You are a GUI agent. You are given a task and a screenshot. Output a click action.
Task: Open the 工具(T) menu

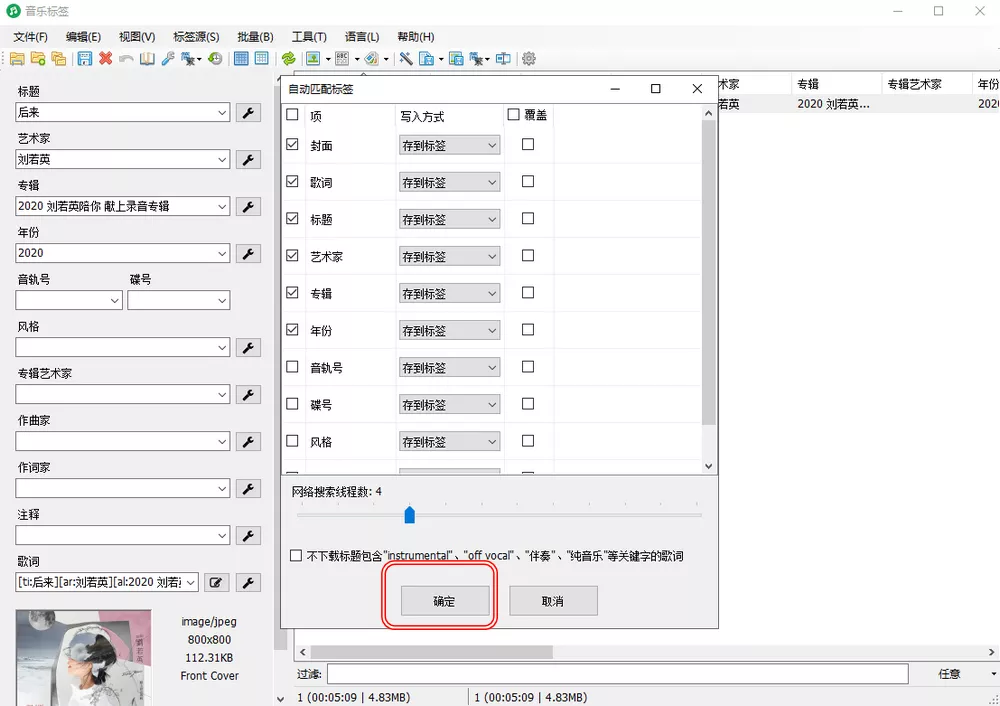308,37
